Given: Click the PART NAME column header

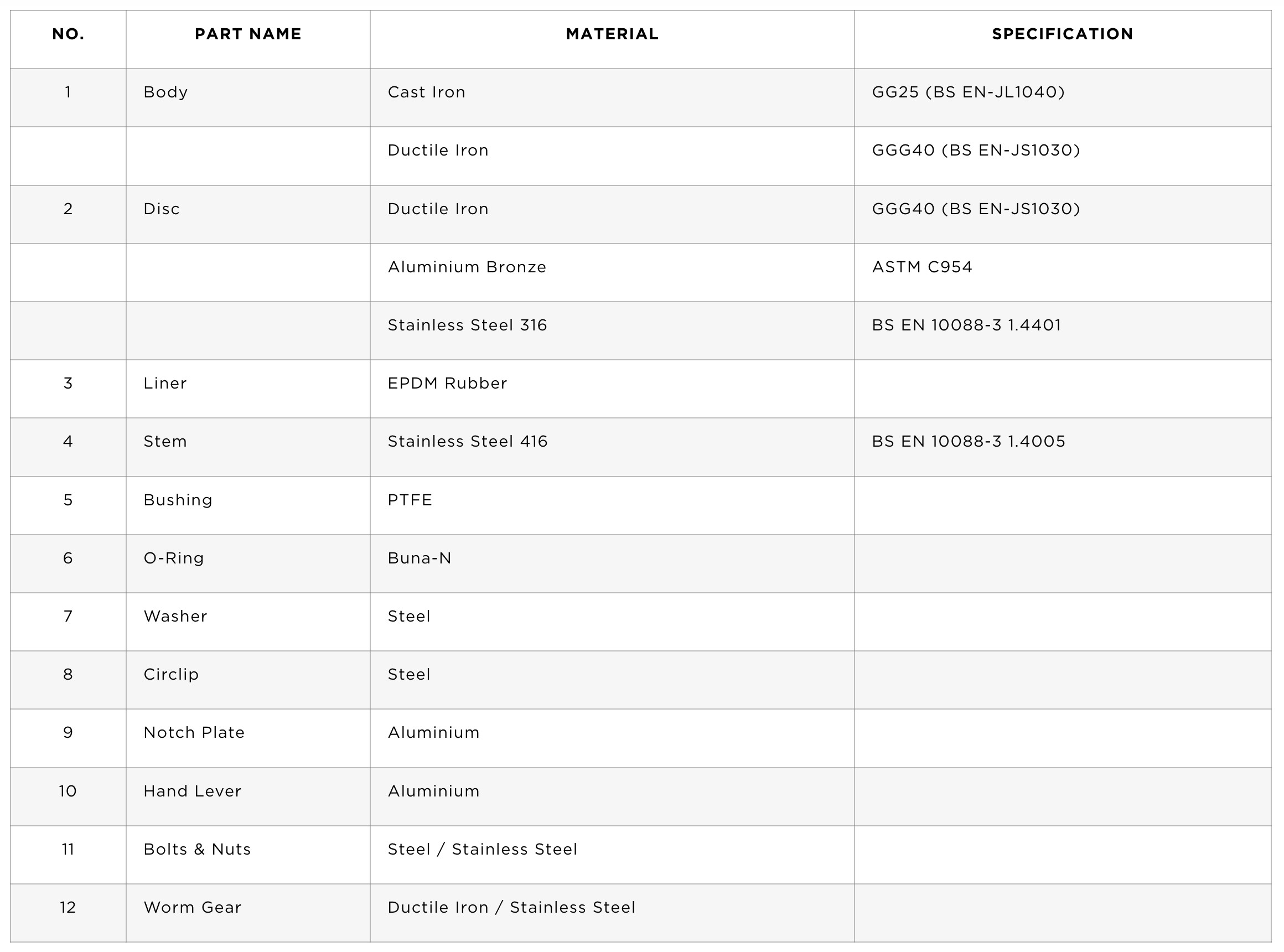Looking at the screenshot, I should pyautogui.click(x=248, y=39).
